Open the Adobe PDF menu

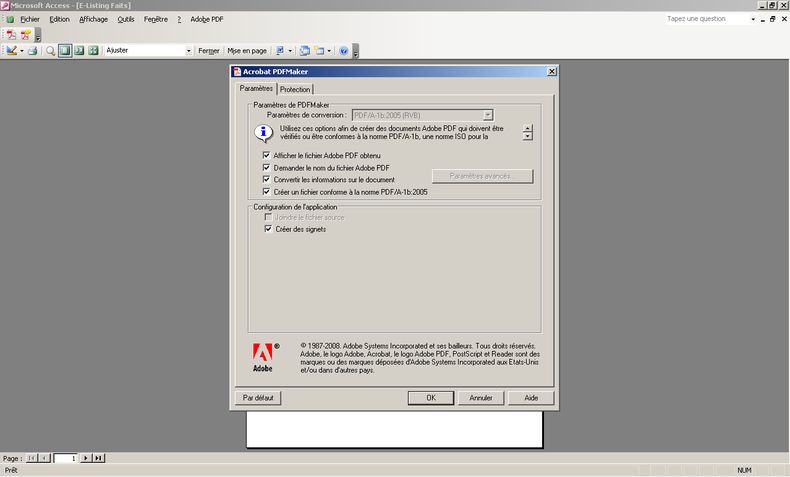[207, 19]
